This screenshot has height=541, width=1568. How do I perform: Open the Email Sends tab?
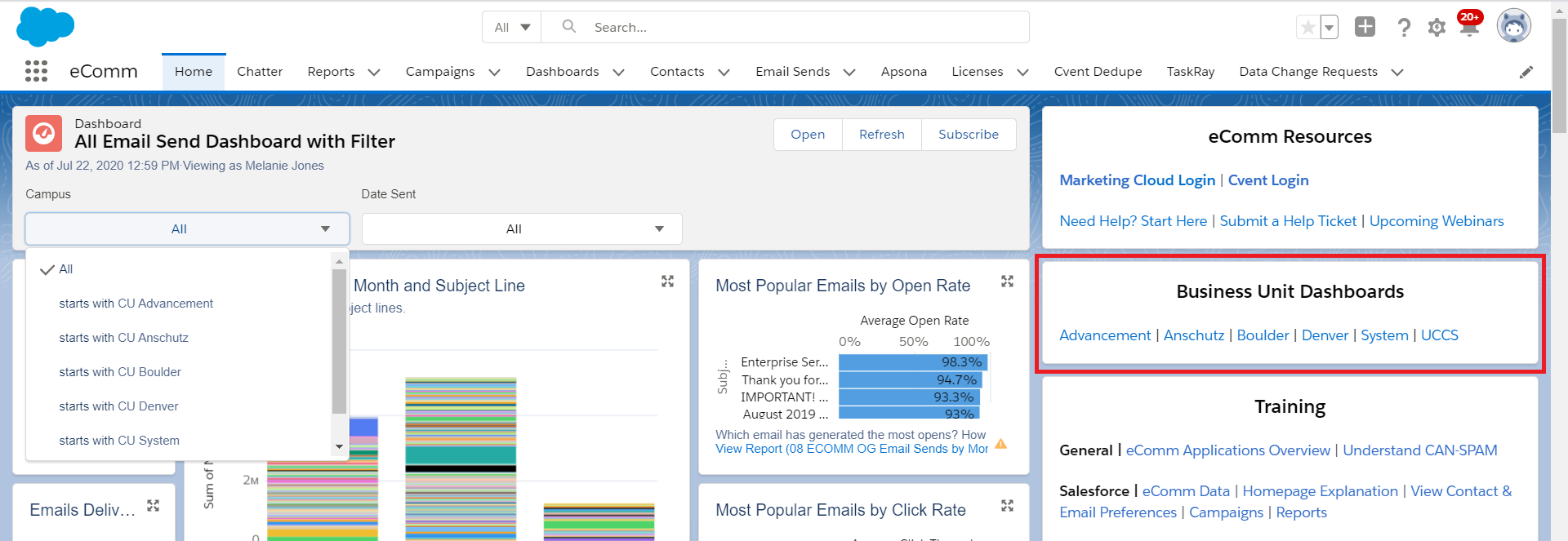click(793, 72)
